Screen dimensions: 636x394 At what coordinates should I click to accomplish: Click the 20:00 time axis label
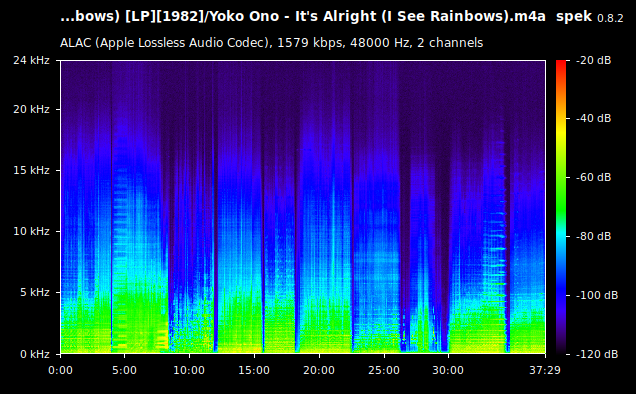319,370
